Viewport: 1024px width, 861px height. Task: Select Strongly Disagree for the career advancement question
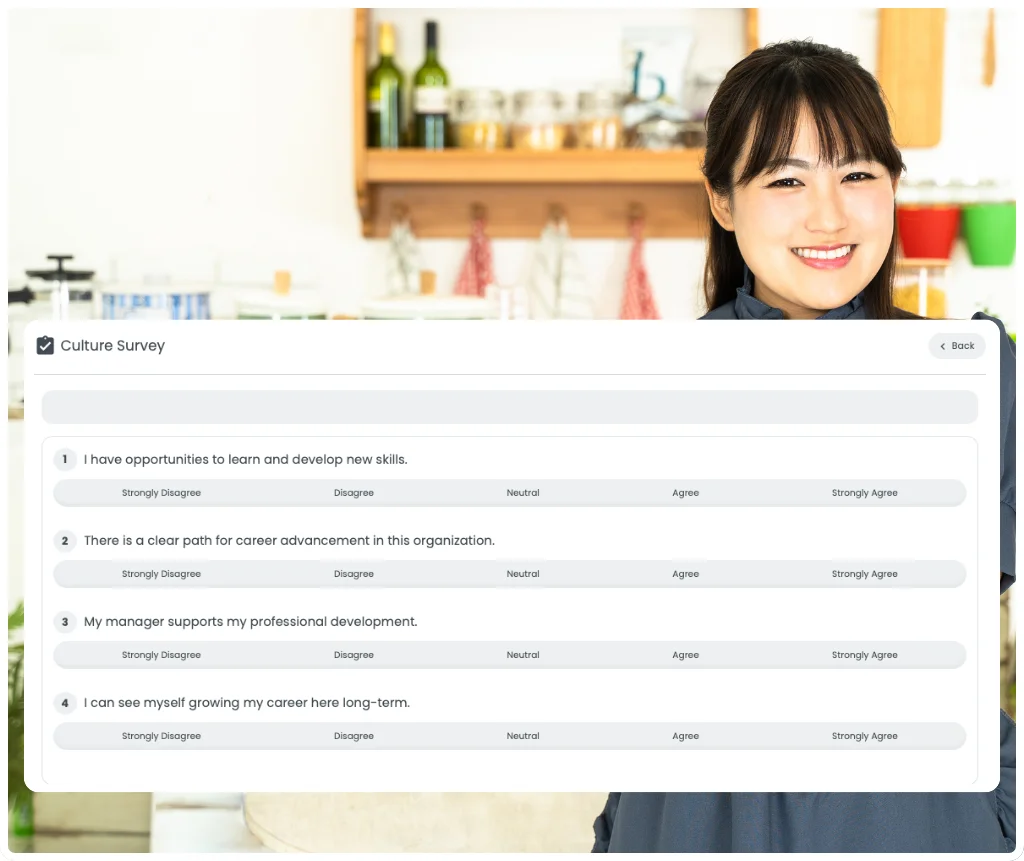tap(161, 573)
